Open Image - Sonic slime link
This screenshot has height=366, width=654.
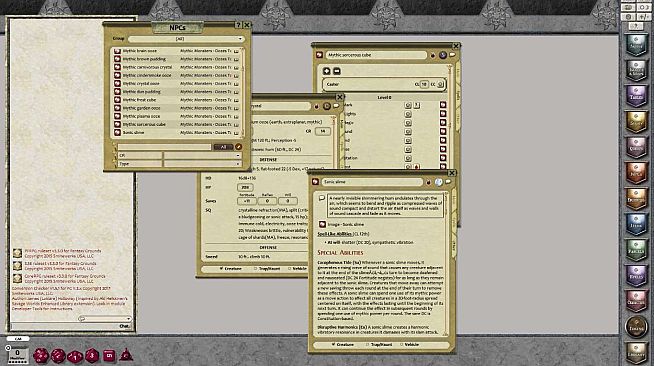(x=322, y=224)
